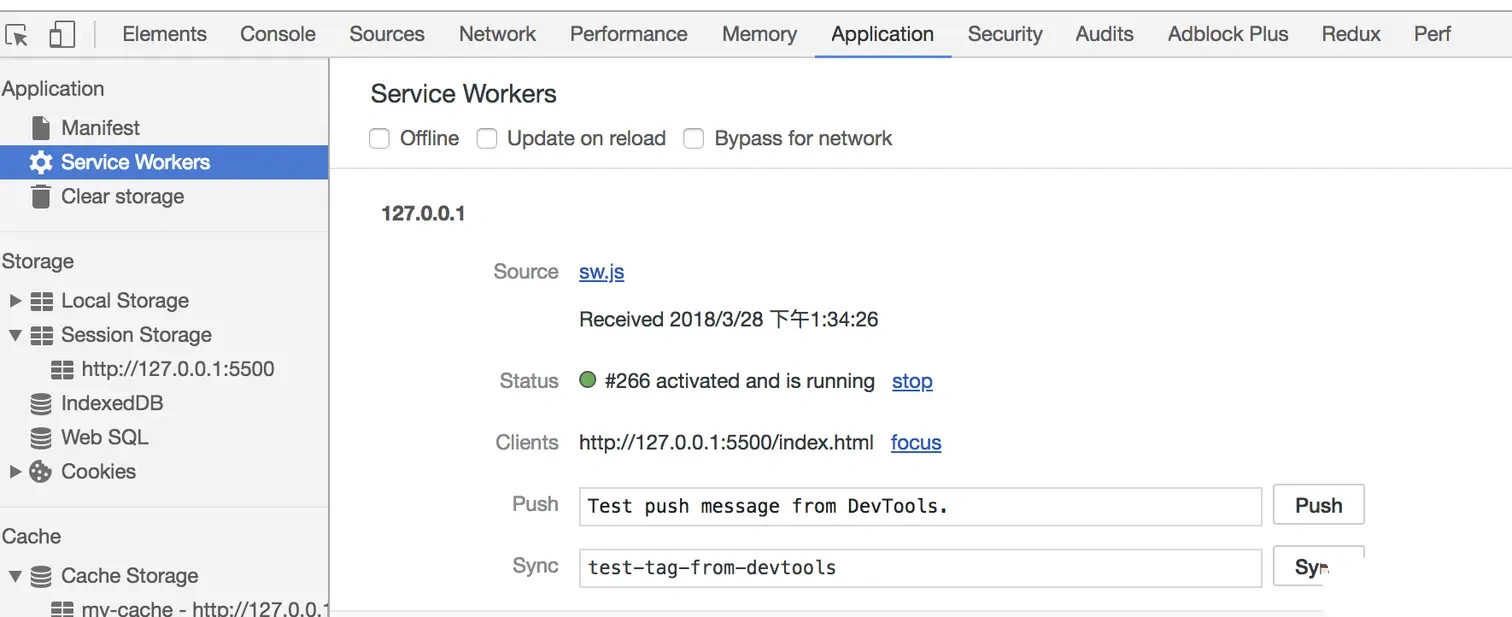Image resolution: width=1512 pixels, height=617 pixels.
Task: Stop the running service worker
Action: pos(912,381)
